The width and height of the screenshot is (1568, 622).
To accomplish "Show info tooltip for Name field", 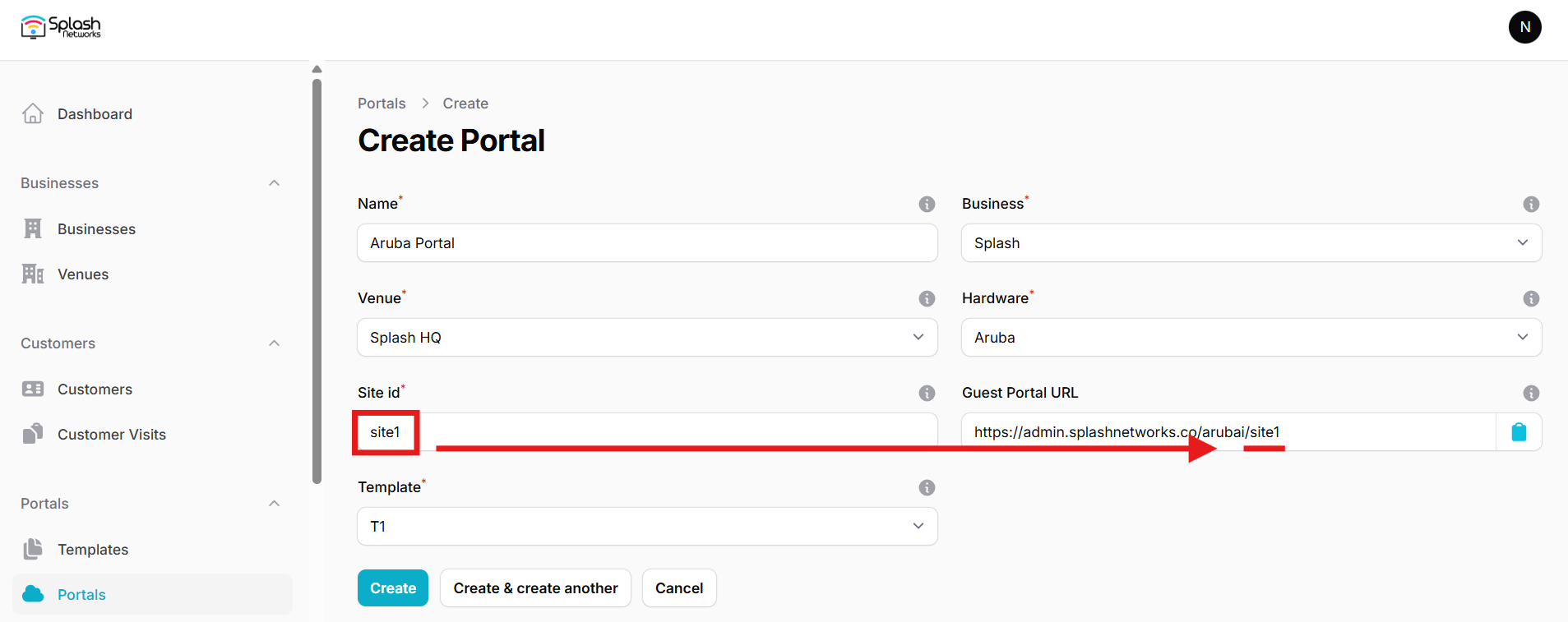I will tap(927, 204).
